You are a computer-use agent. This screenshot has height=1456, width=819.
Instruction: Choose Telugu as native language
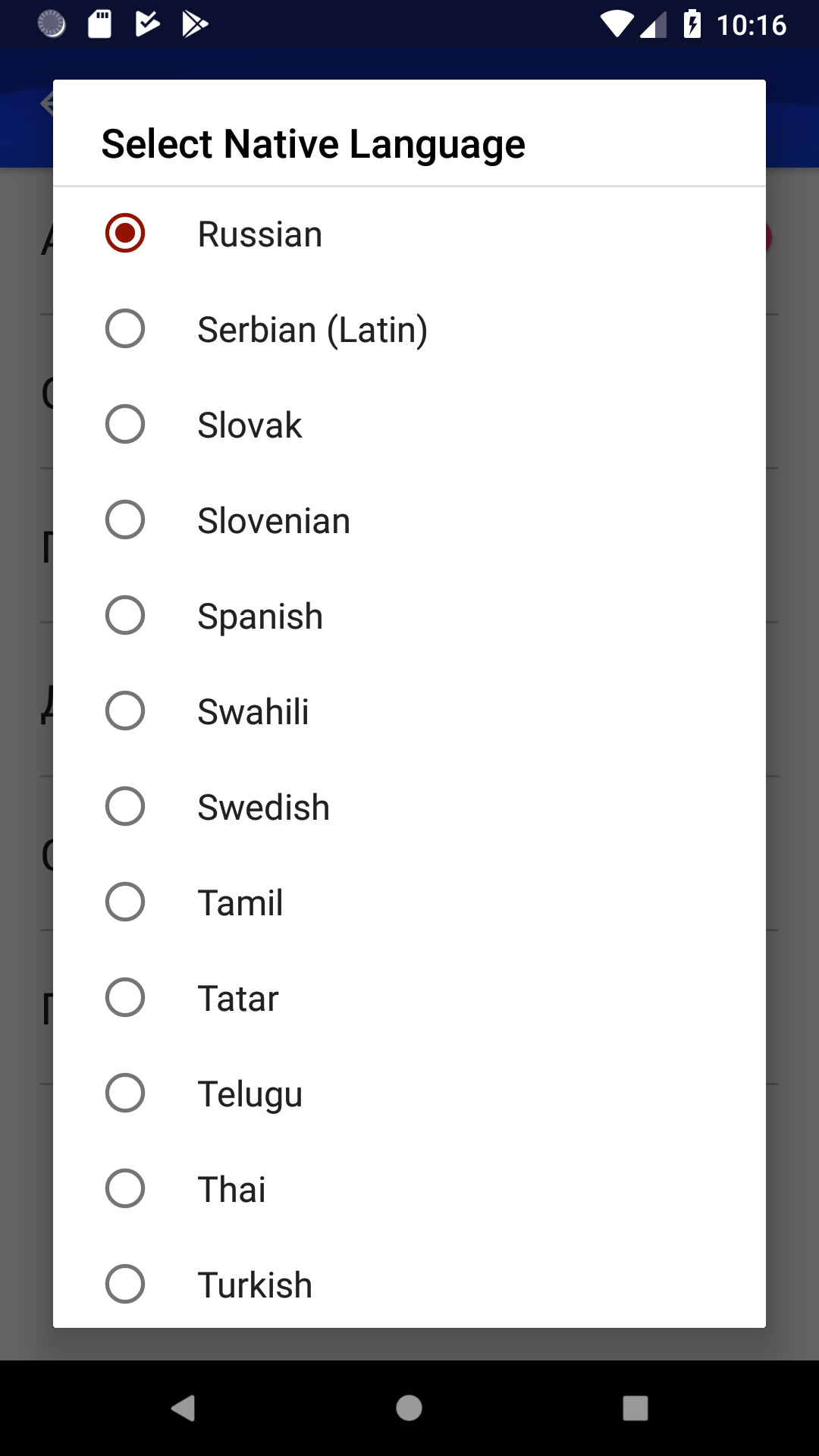click(409, 1094)
